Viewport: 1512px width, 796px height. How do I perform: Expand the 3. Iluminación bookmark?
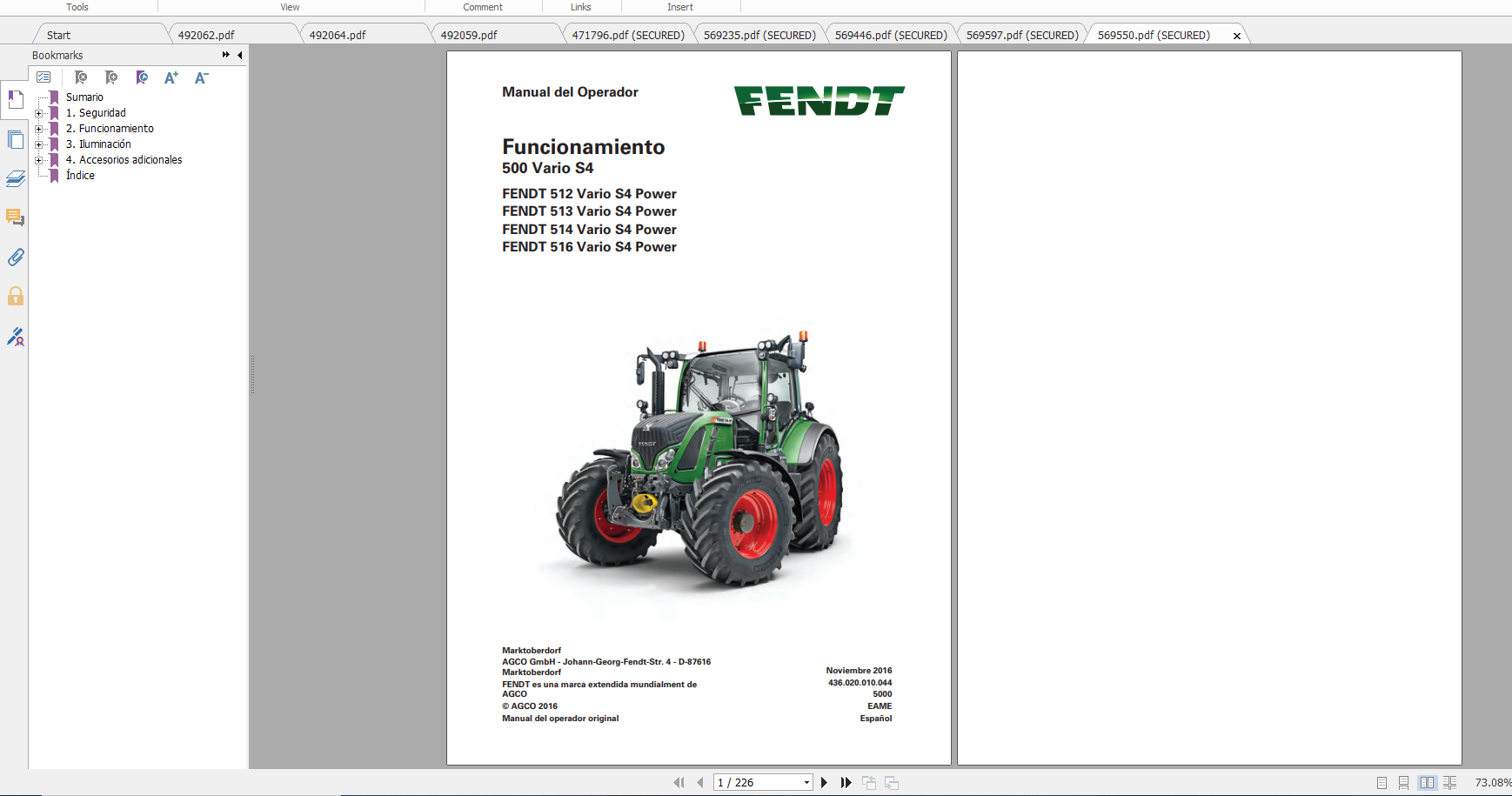[39, 144]
